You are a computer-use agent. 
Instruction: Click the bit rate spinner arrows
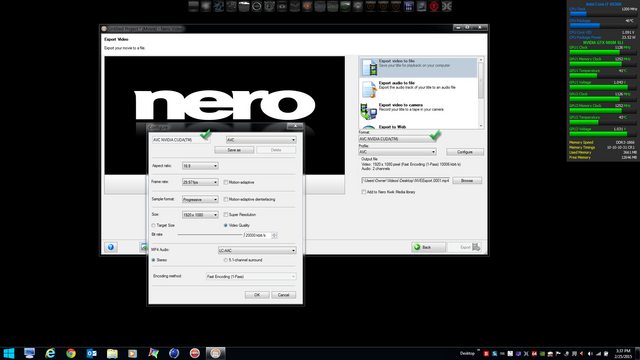click(x=274, y=236)
